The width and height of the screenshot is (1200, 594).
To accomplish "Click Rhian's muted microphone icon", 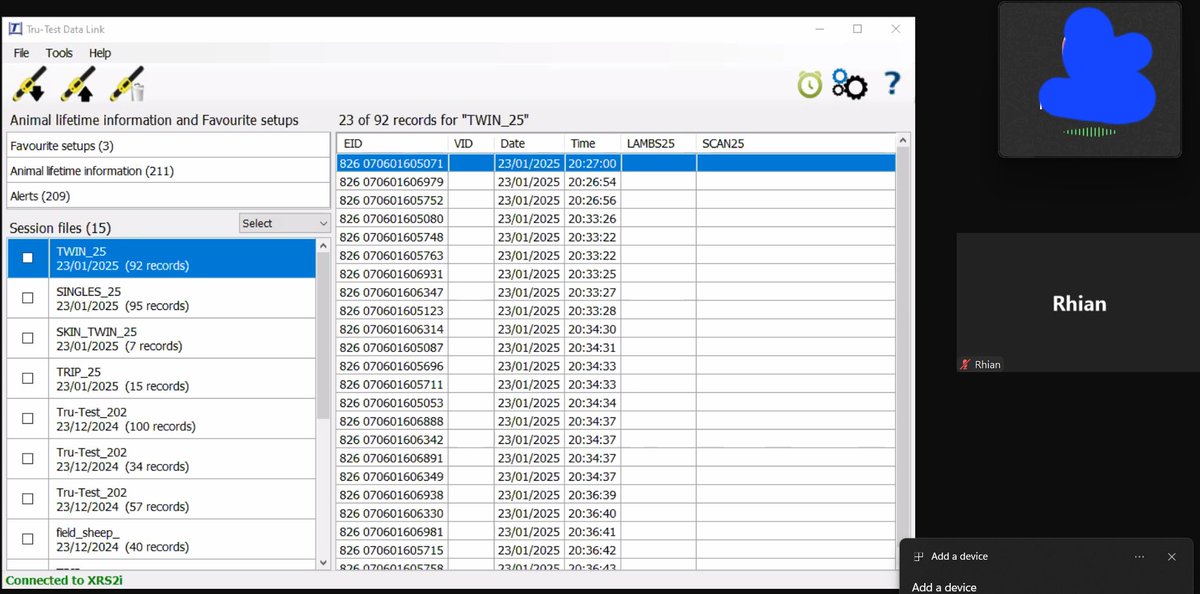I will coord(965,365).
